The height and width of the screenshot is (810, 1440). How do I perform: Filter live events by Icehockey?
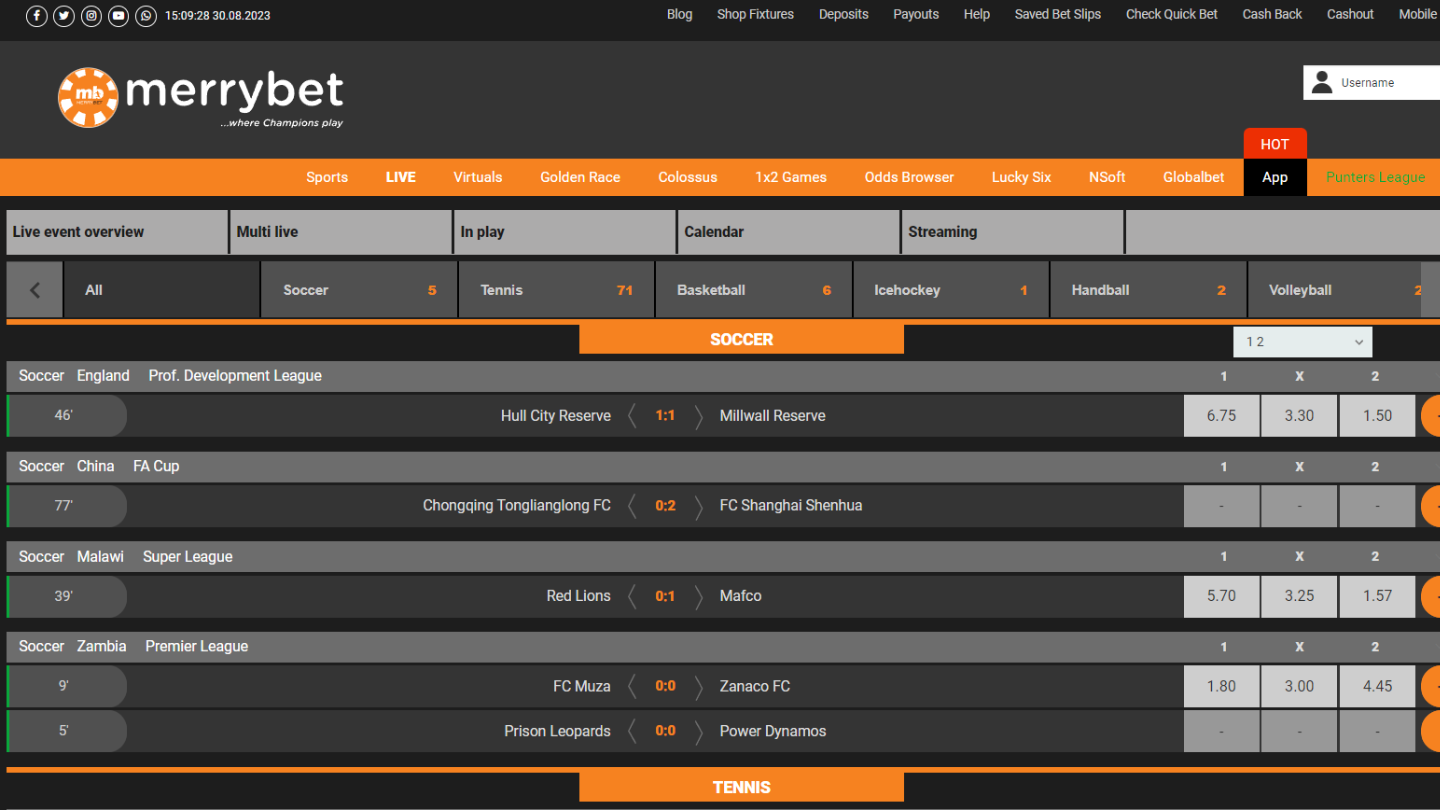(x=951, y=290)
